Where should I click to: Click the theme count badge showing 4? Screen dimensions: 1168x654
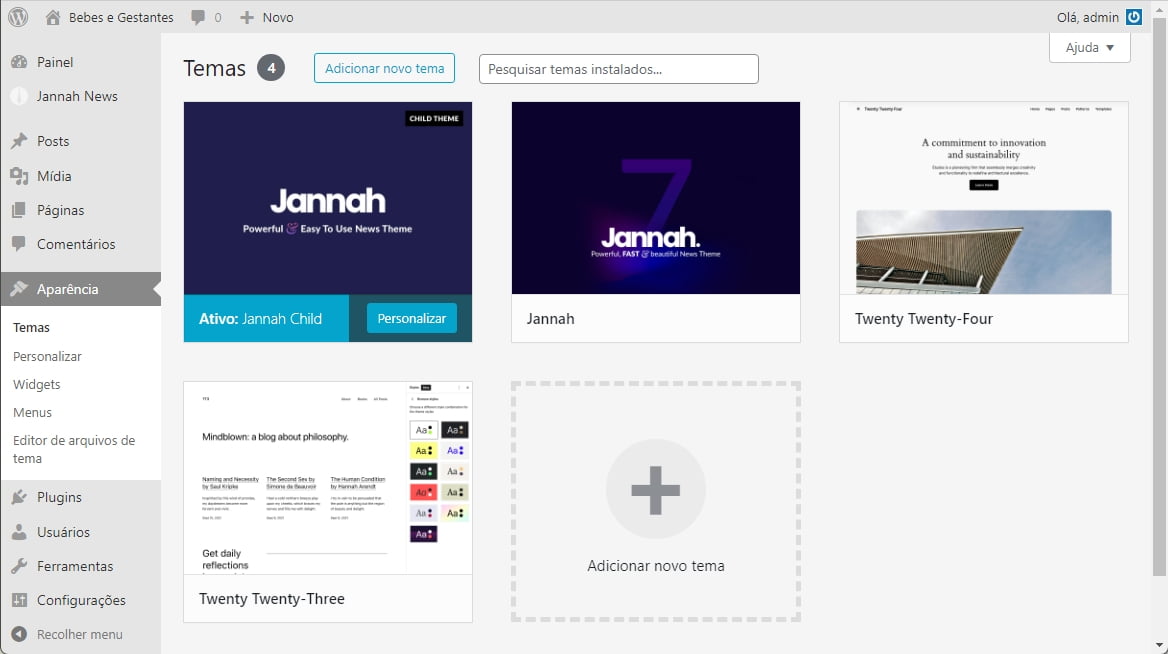pyautogui.click(x=271, y=68)
